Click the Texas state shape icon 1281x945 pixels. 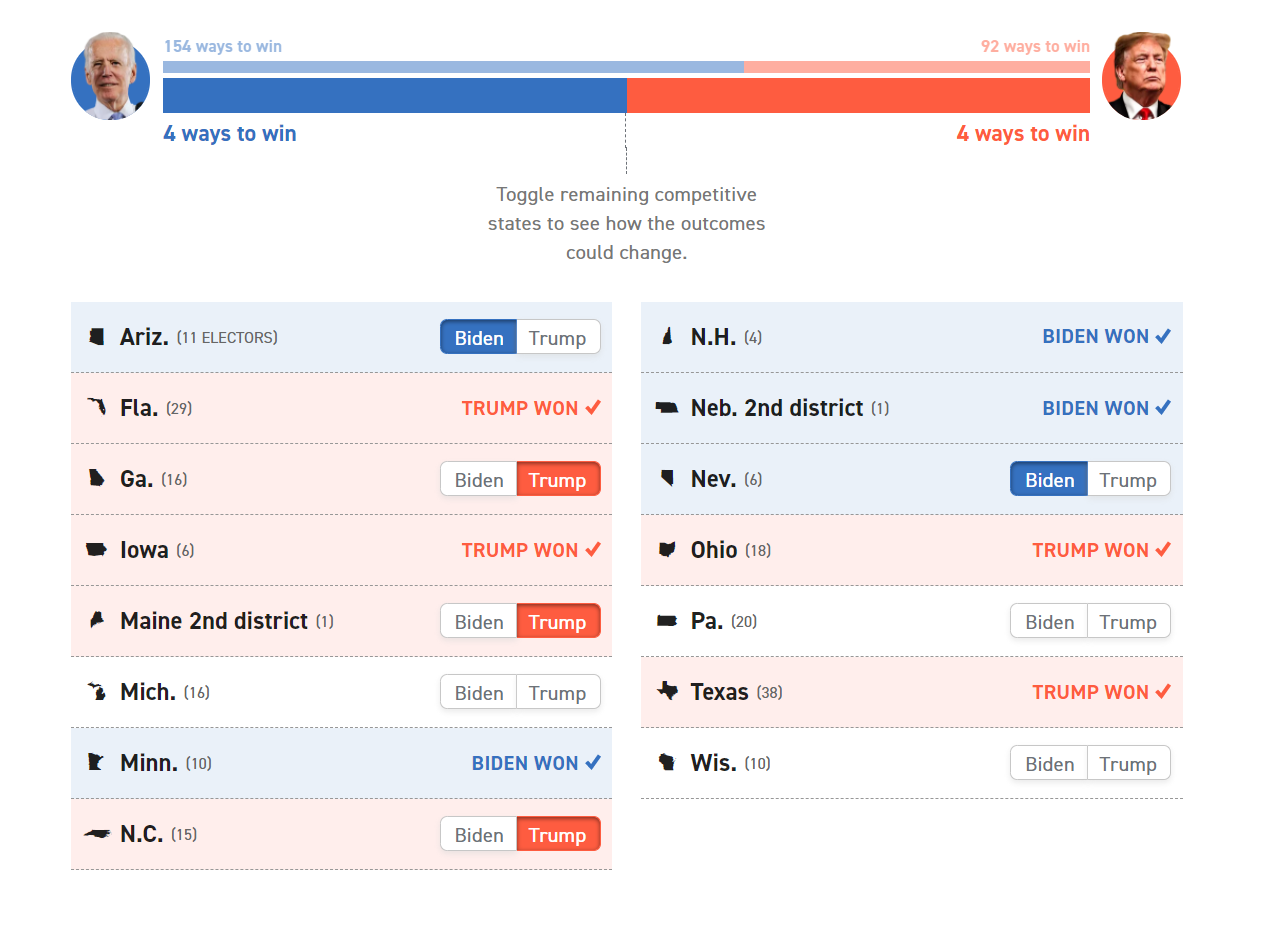coord(667,691)
